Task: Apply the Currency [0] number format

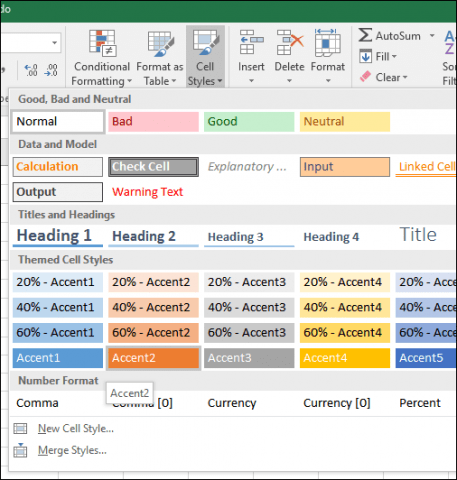Action: [x=337, y=403]
